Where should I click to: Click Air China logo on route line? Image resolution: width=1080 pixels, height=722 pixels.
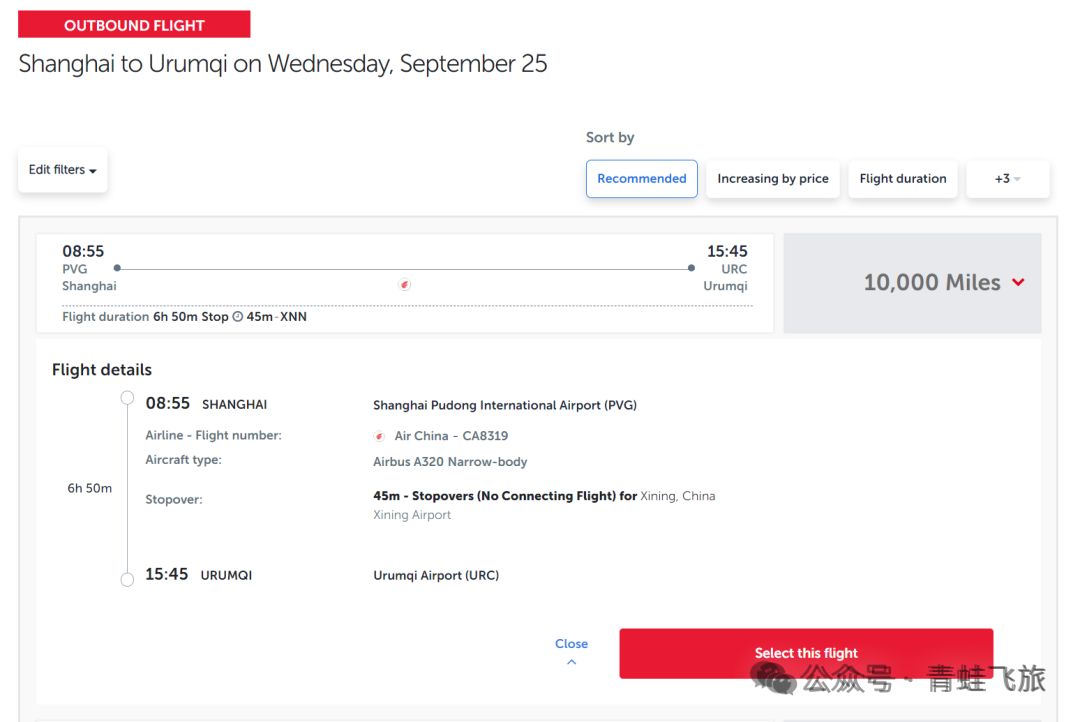click(x=404, y=285)
